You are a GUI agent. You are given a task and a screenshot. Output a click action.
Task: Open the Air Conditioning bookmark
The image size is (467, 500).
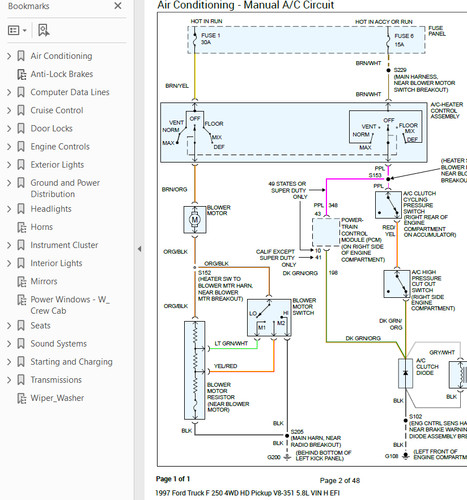pyautogui.click(x=61, y=56)
